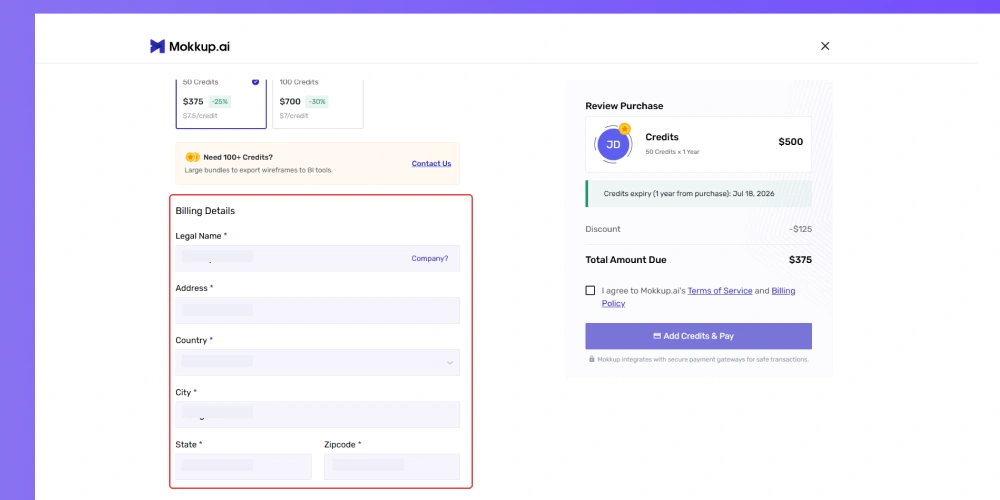Screen dimensions: 1000x500
Task: Click the Company? link in Legal Name
Action: (x=429, y=258)
